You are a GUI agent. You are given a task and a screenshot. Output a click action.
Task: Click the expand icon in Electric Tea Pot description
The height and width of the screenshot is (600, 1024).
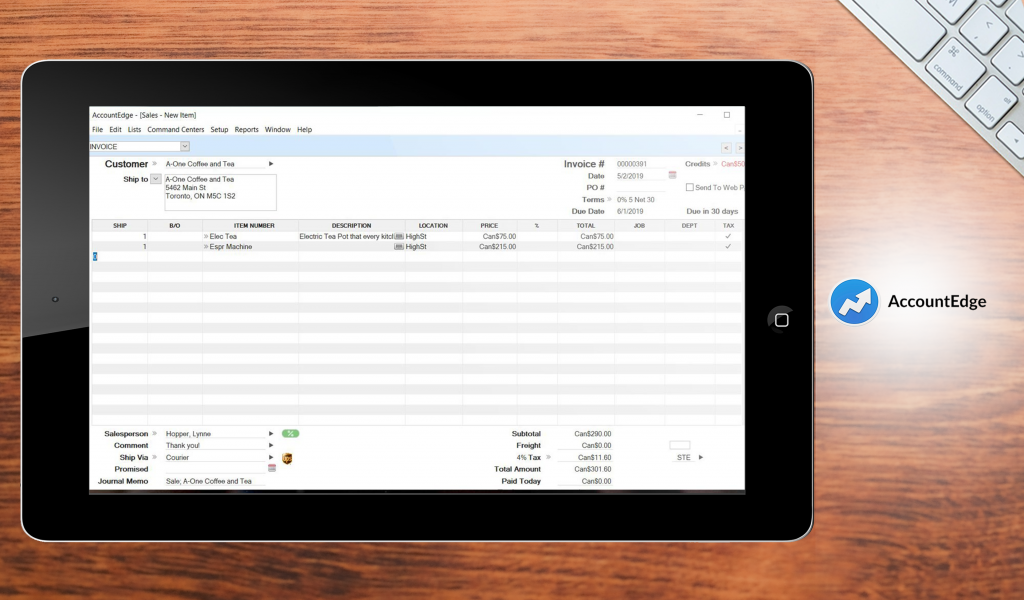398,237
